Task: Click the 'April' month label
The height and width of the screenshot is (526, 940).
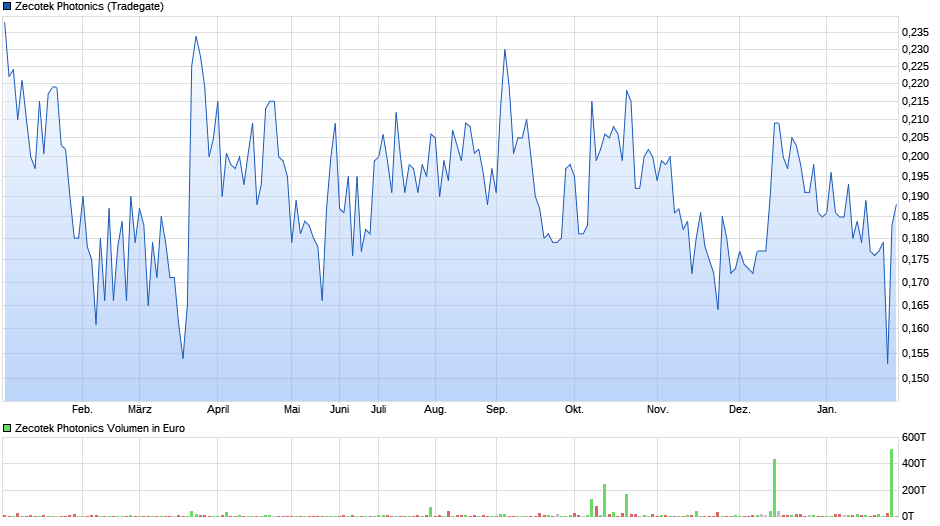Action: (218, 410)
